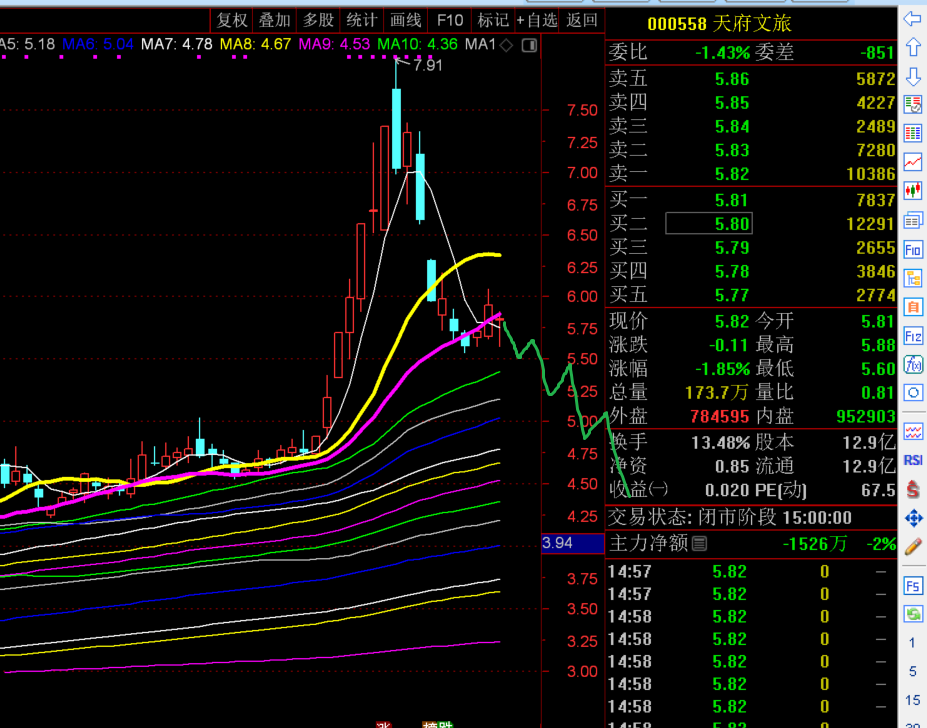
Task: Open the list icon beside 主力净额
Action: point(699,543)
